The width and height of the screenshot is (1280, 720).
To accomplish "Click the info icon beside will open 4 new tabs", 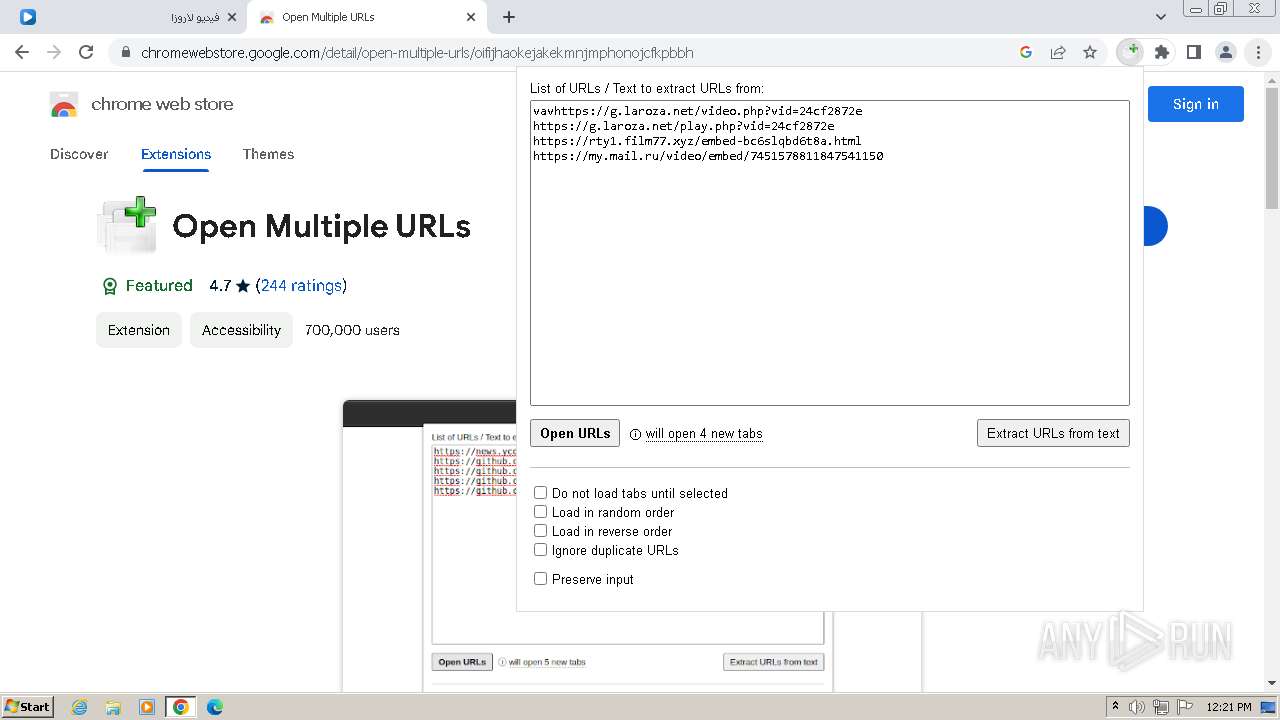I will coord(636,434).
